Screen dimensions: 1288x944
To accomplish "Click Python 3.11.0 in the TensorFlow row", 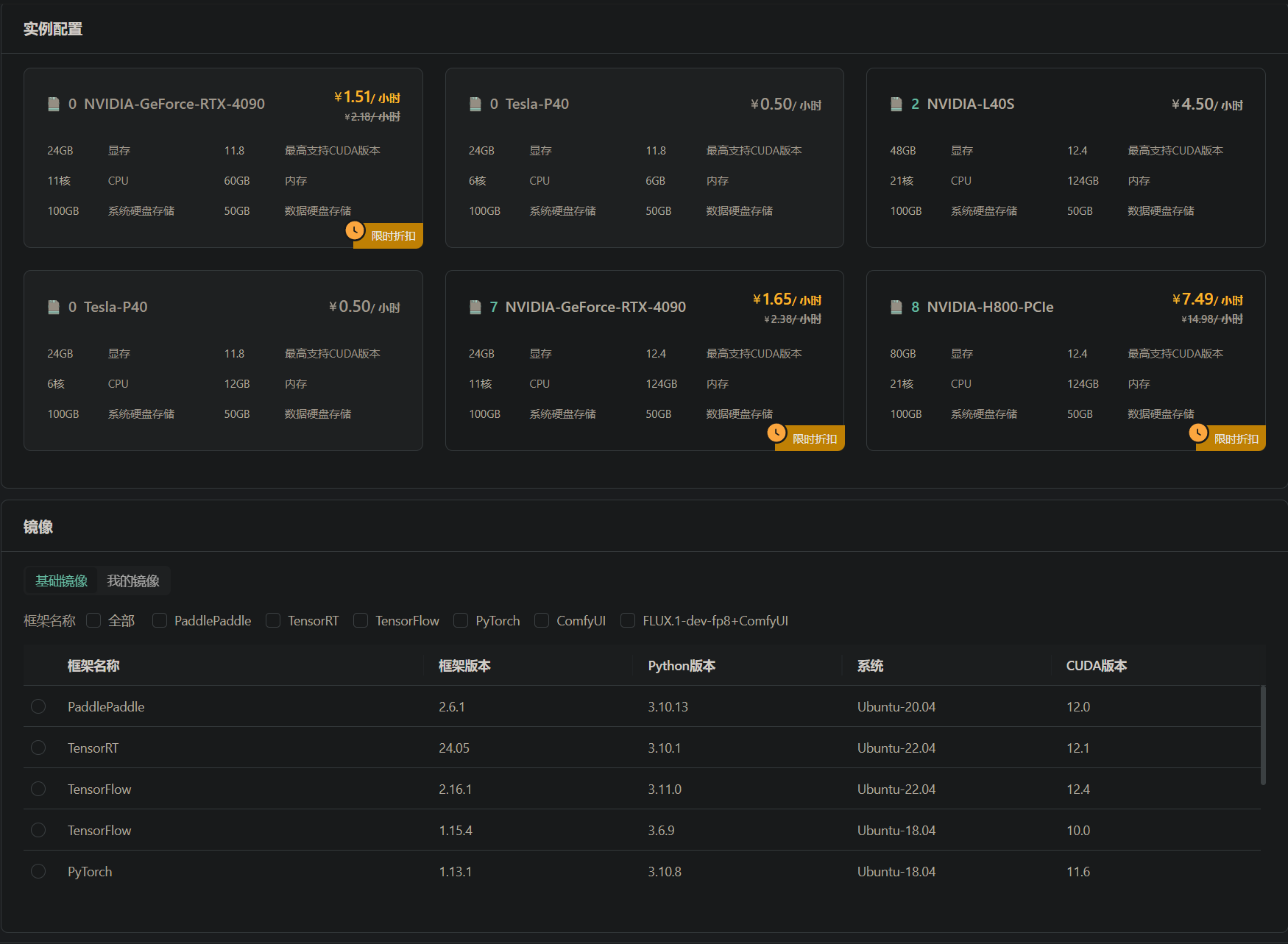I will [665, 789].
